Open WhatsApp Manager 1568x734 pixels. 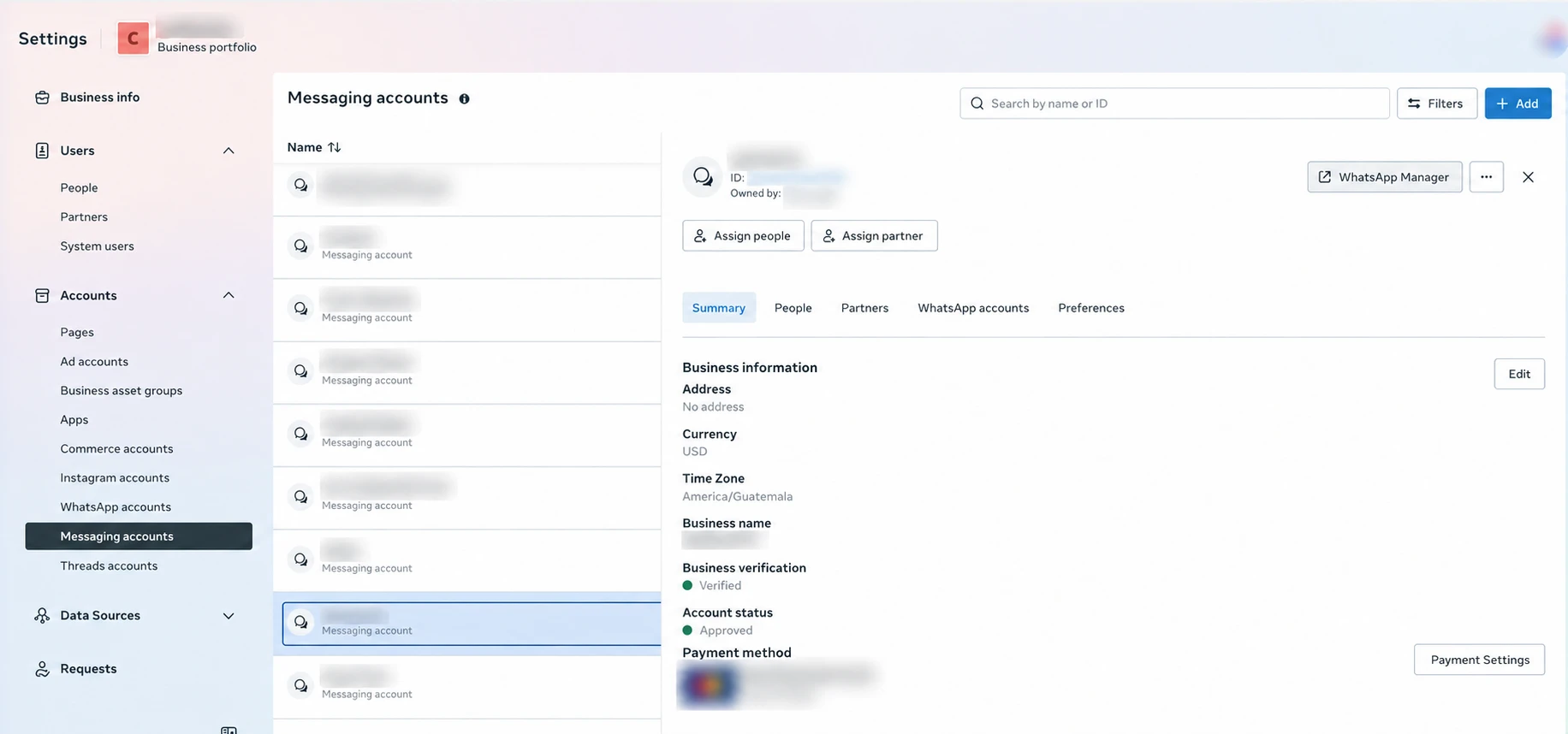coord(1385,177)
